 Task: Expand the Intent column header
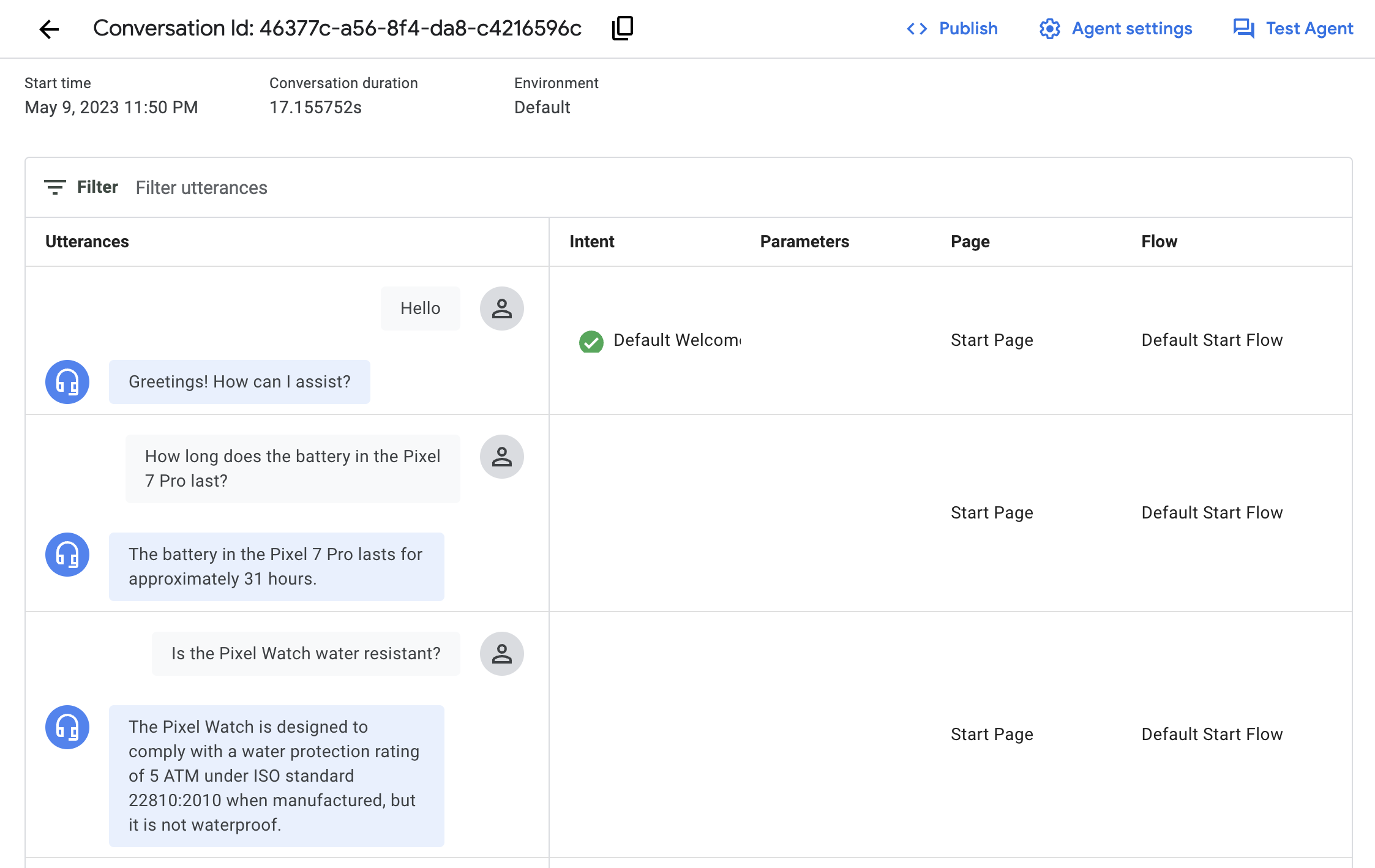tap(592, 241)
